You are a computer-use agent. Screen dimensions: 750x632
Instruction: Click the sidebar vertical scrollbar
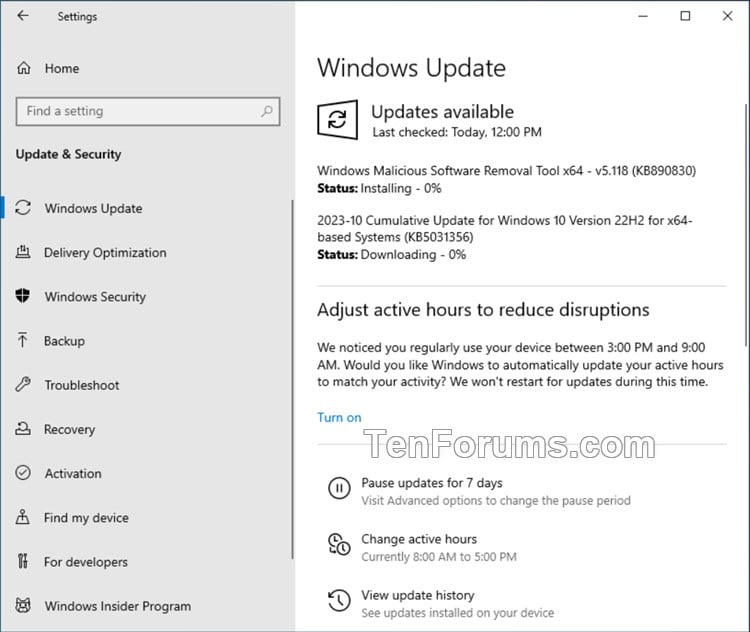tap(292, 379)
